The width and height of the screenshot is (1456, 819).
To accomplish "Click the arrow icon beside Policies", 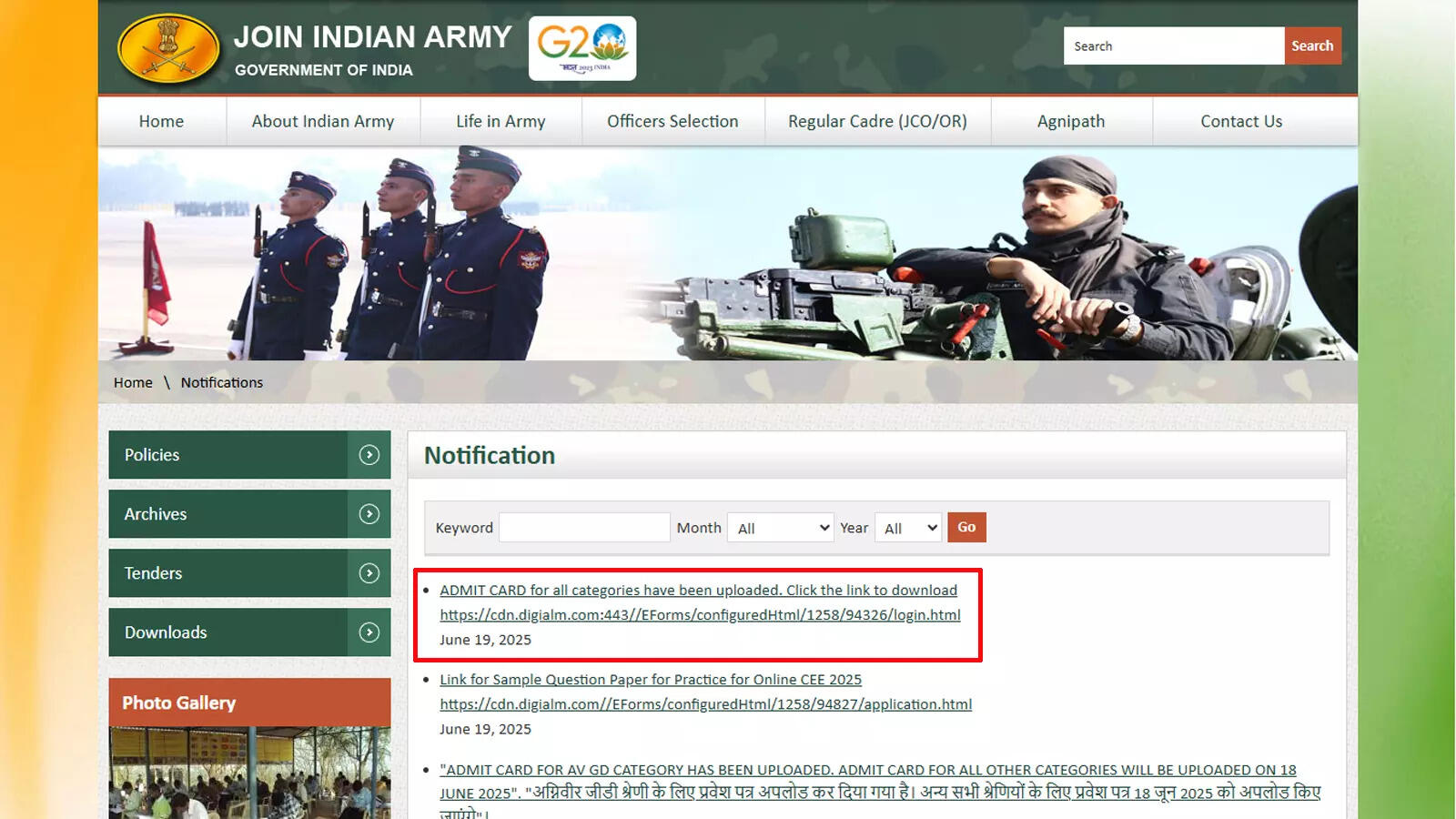I will (x=369, y=455).
